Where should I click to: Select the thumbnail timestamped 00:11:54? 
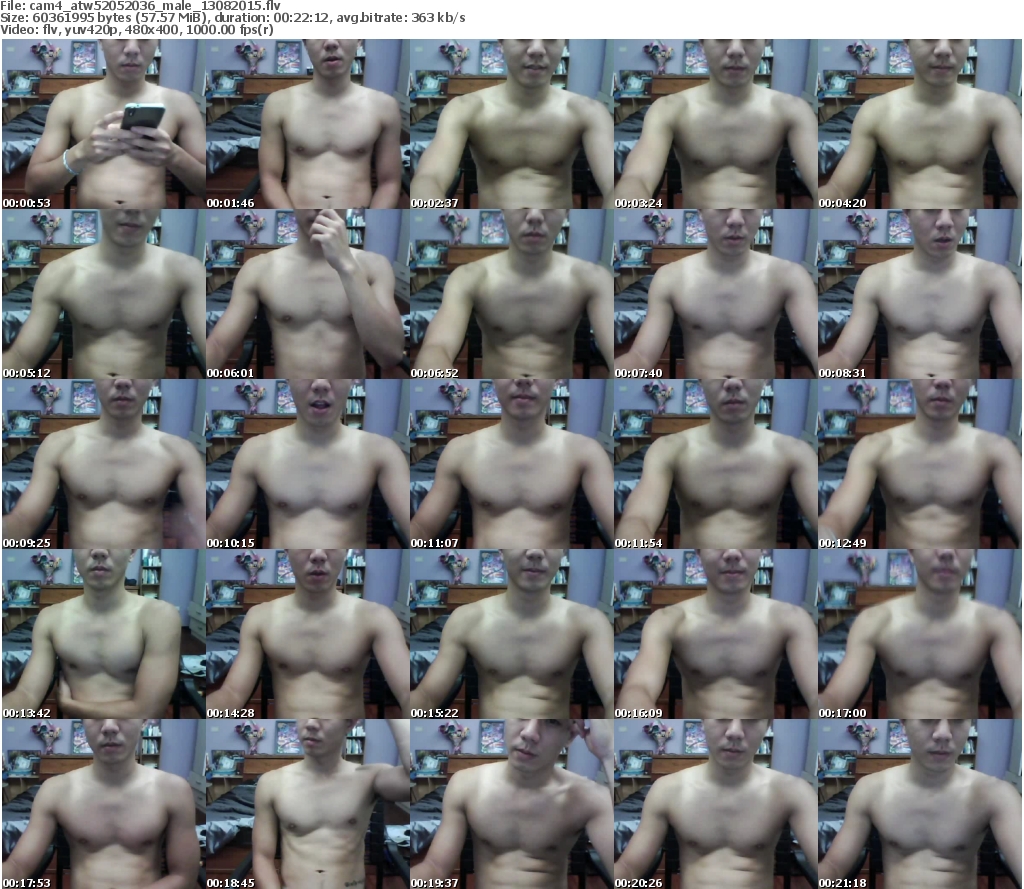point(716,464)
